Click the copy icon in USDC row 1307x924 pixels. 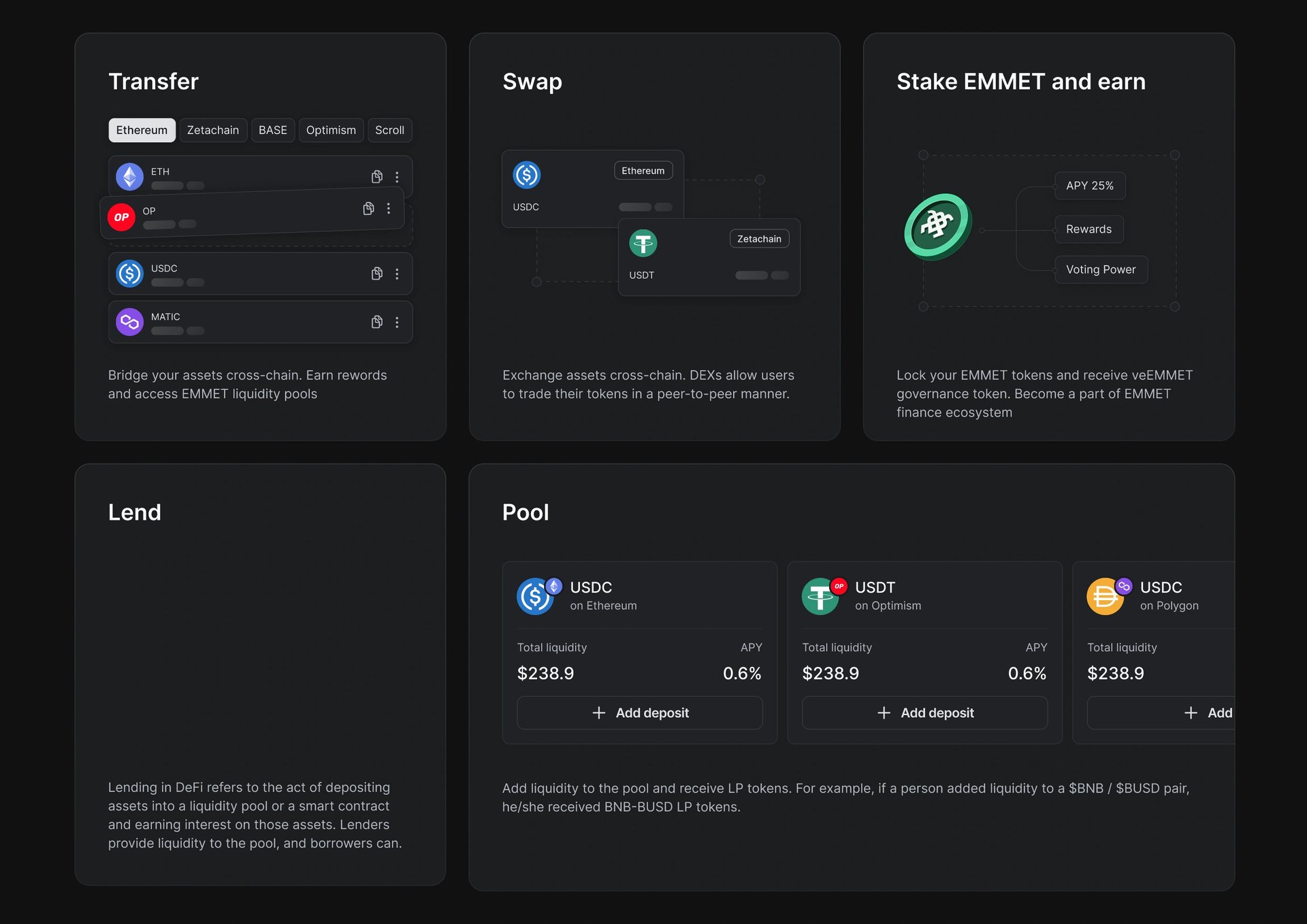click(376, 274)
